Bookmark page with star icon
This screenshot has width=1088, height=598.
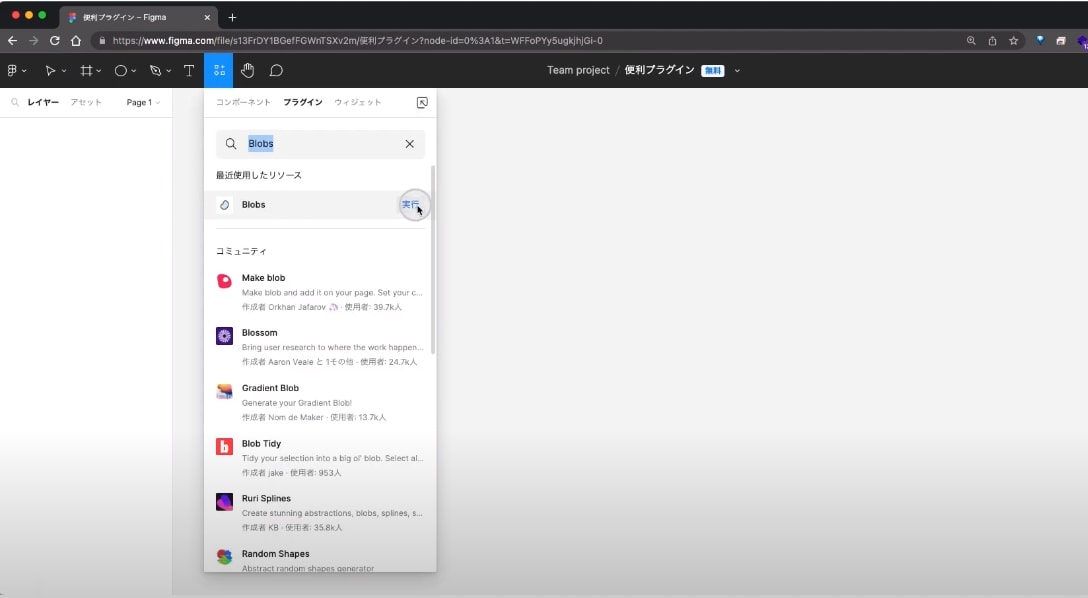(x=1014, y=41)
